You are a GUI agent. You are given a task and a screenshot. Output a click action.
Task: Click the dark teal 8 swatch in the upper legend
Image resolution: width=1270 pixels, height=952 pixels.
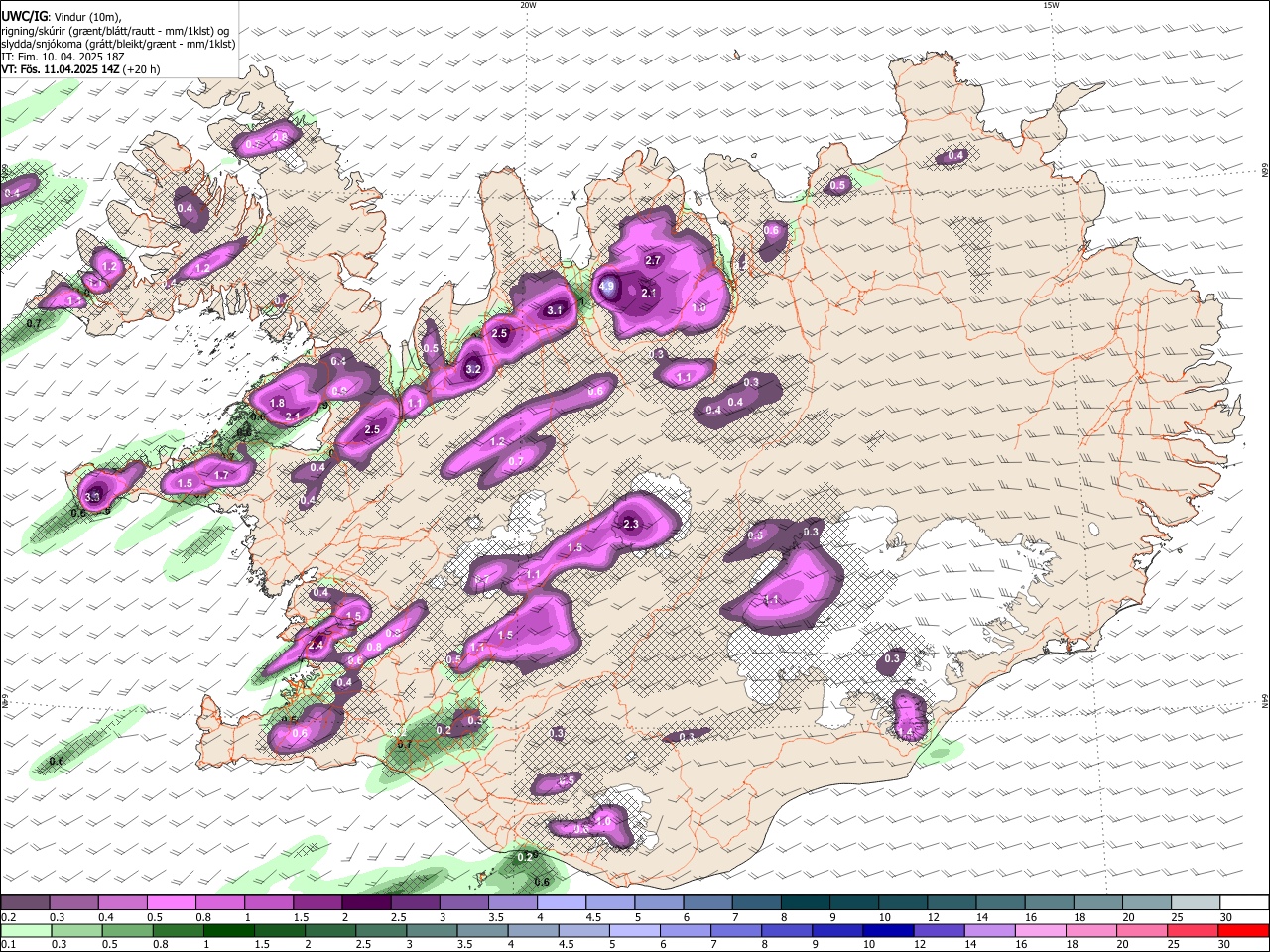[x=806, y=903]
